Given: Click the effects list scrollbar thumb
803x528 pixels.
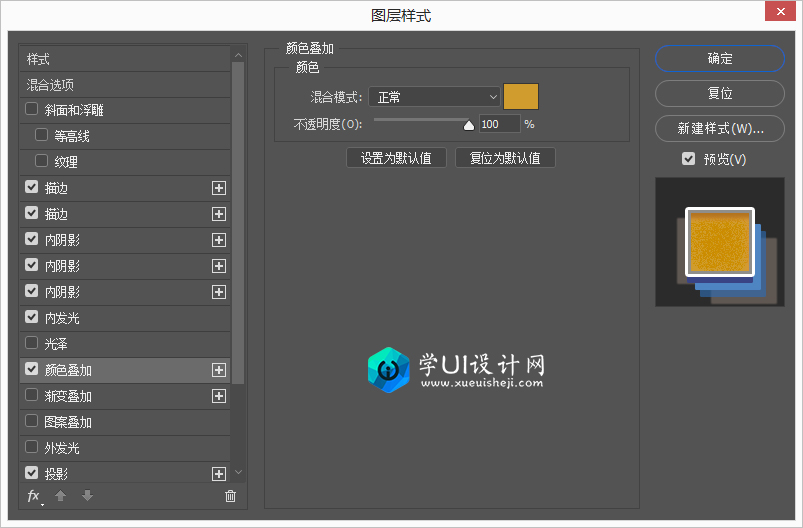Looking at the screenshot, I should [238, 223].
